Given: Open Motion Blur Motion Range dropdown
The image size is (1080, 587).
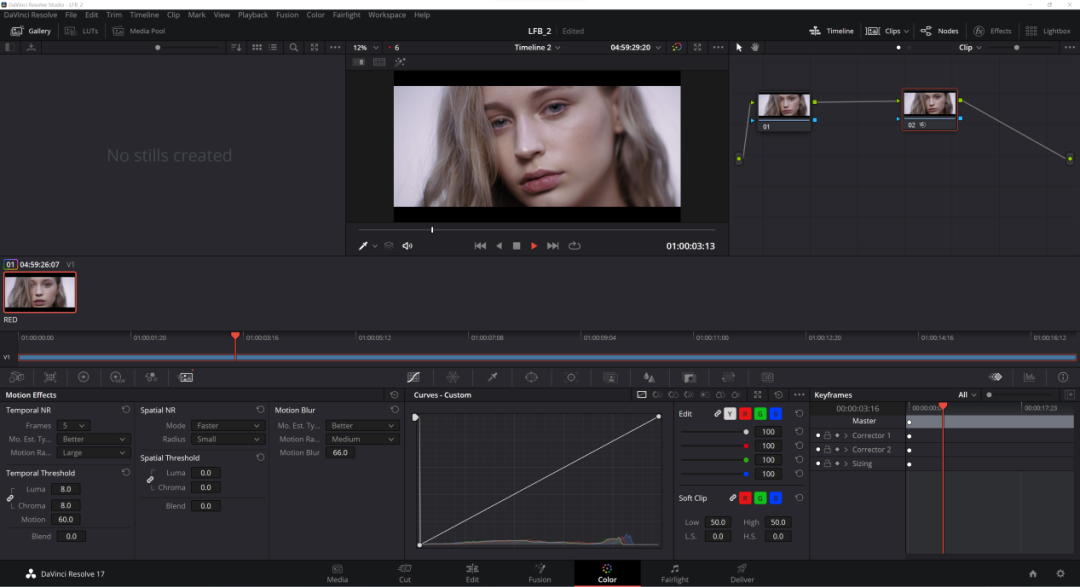Looking at the screenshot, I should coord(362,440).
